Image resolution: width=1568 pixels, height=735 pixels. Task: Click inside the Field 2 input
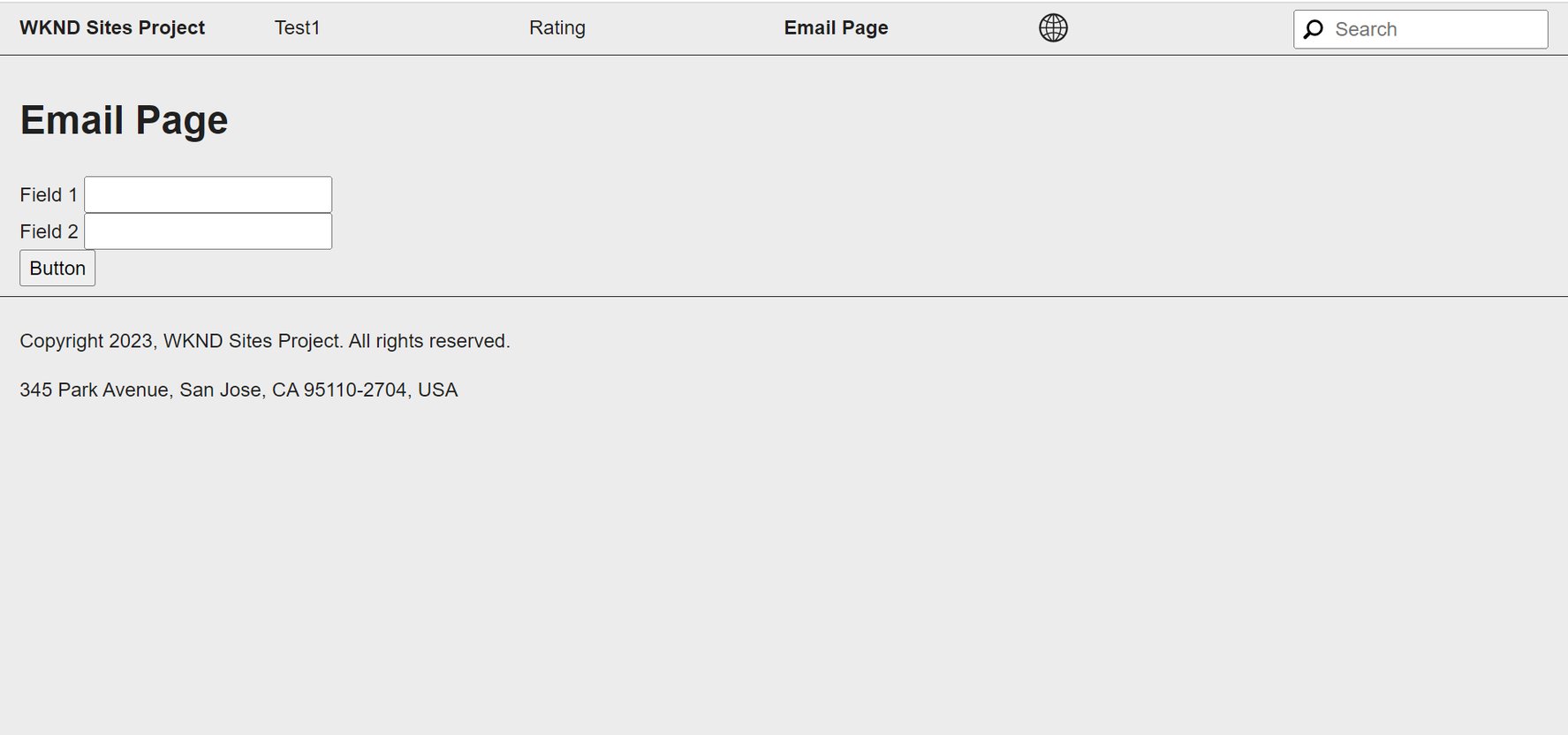click(x=208, y=230)
